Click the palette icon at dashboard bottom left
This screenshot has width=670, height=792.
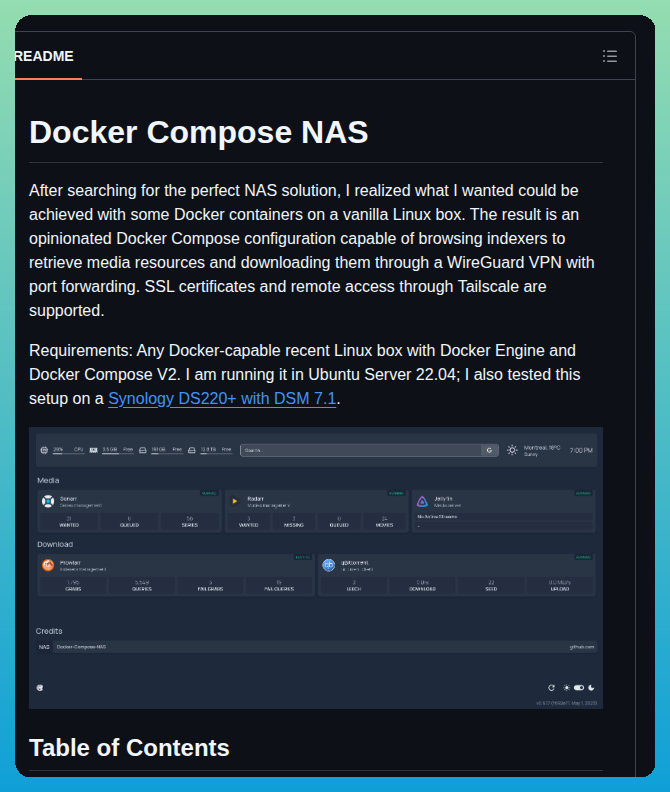point(40,687)
